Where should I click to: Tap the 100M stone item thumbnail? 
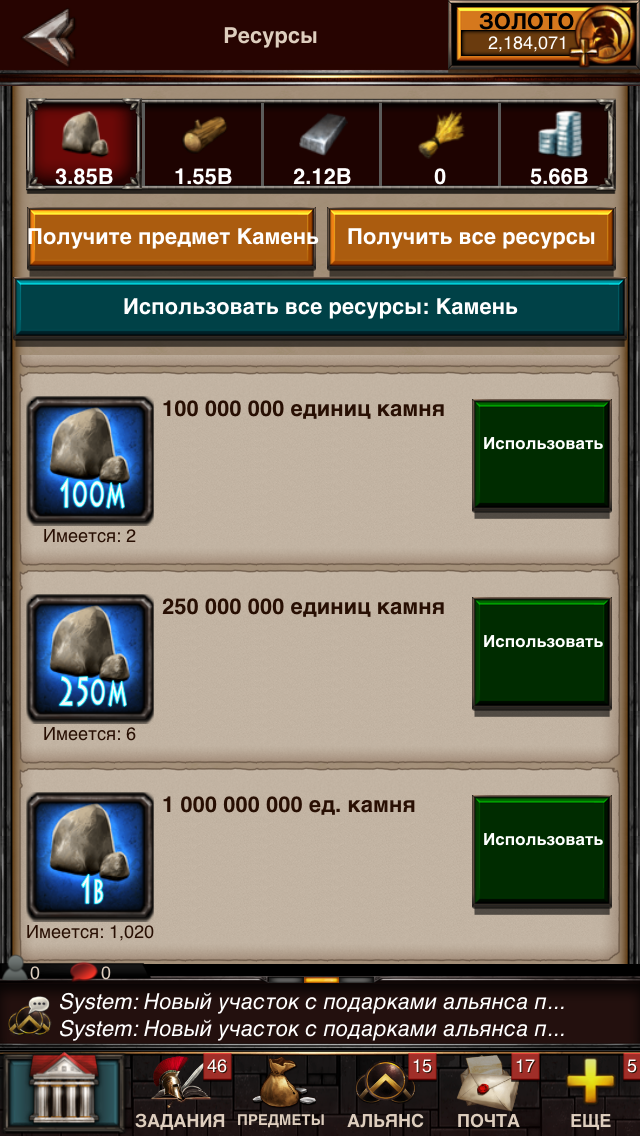point(90,459)
